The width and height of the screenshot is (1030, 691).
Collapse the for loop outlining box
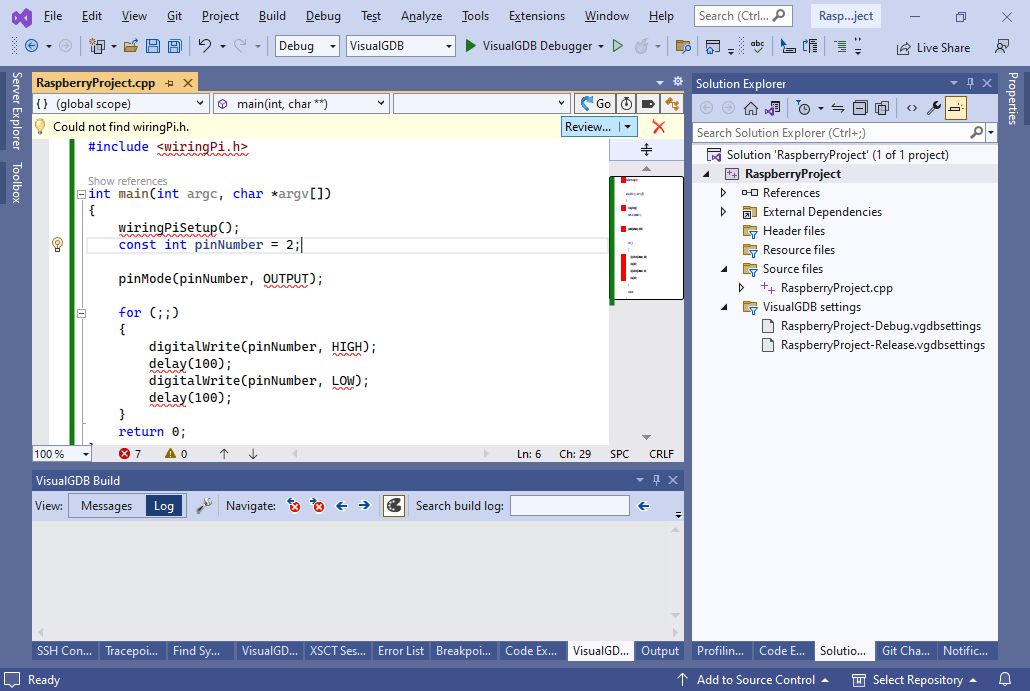click(x=81, y=313)
